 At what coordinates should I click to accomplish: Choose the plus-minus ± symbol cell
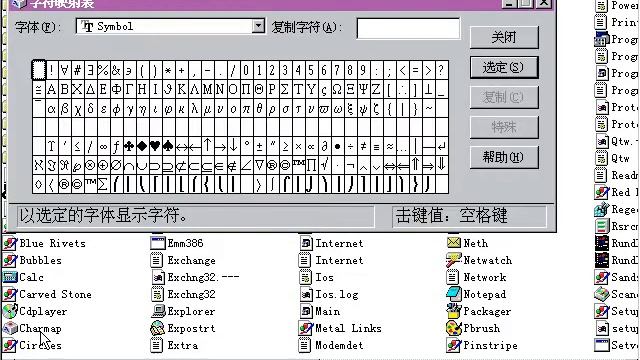click(259, 146)
